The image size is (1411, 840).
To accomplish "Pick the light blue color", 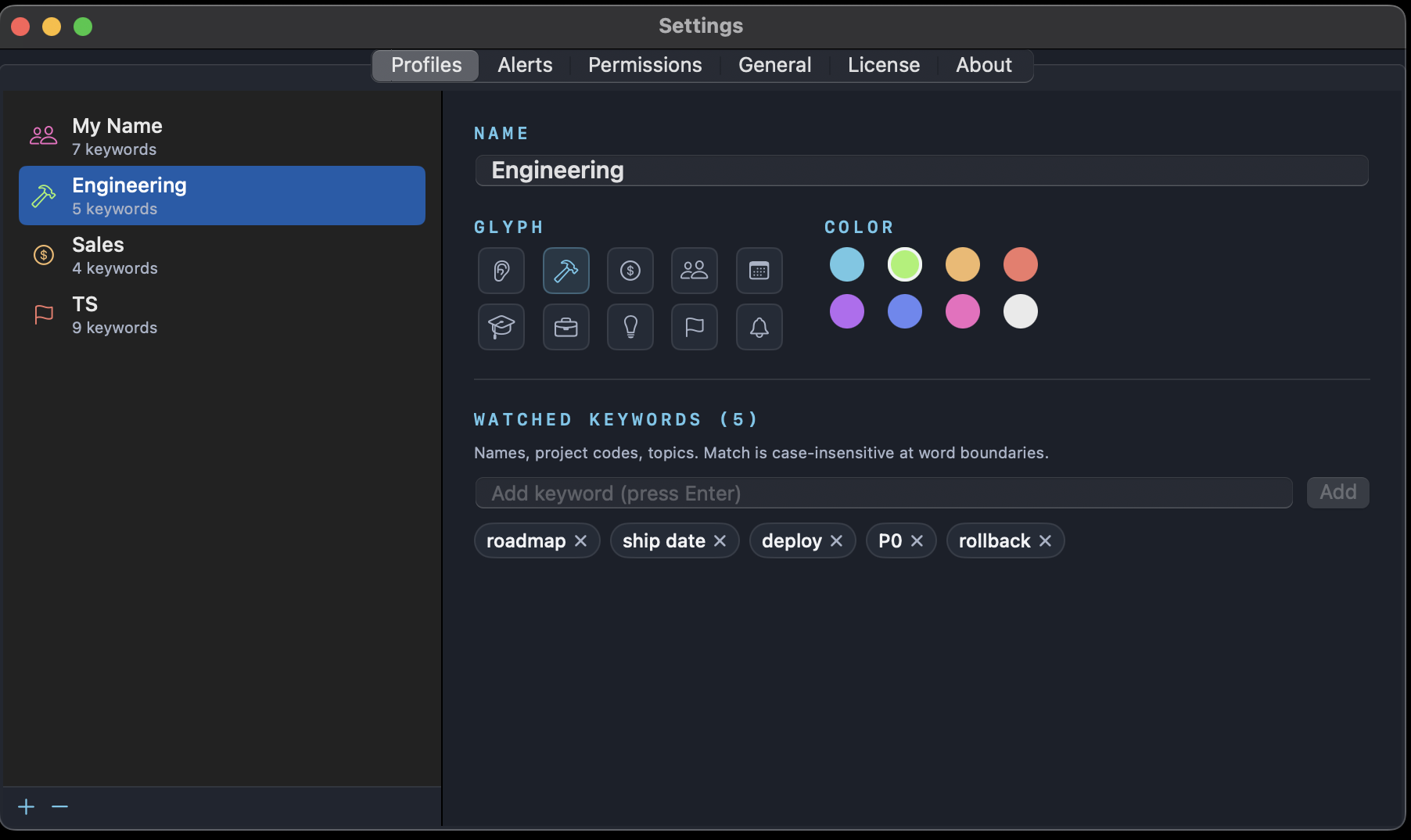I will [847, 264].
